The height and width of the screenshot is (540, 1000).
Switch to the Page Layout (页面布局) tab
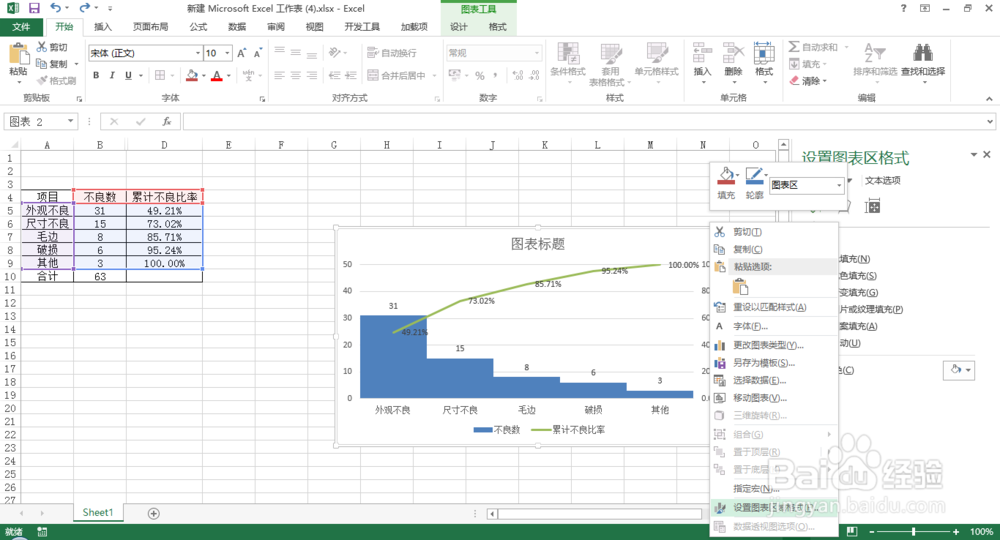pyautogui.click(x=151, y=27)
